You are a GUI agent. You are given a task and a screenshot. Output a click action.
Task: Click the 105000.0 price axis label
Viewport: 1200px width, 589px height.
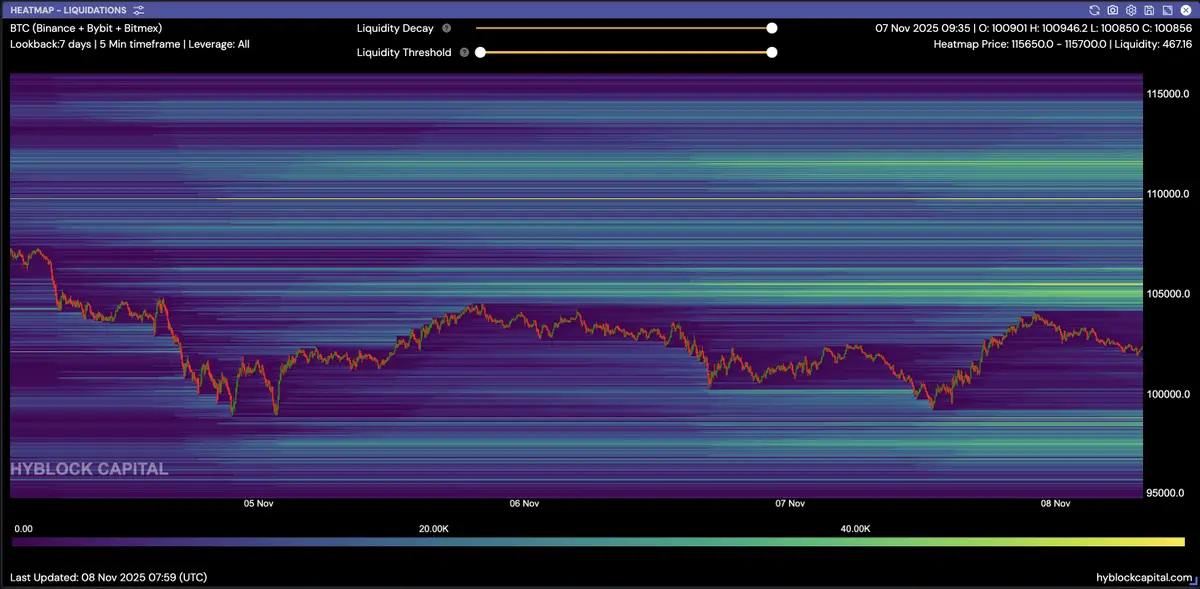click(x=1170, y=294)
